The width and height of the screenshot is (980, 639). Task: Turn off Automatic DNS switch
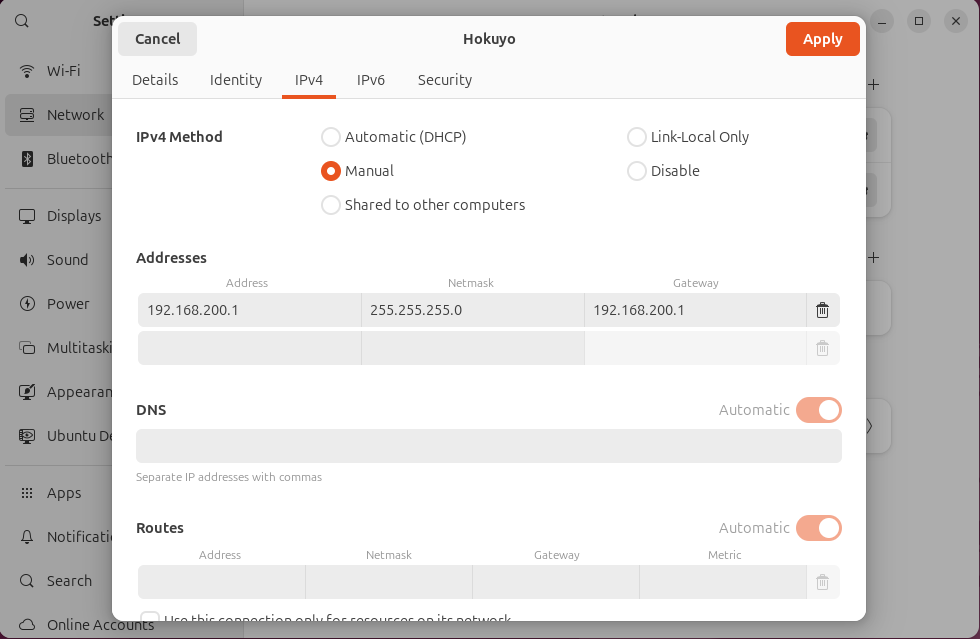point(818,410)
